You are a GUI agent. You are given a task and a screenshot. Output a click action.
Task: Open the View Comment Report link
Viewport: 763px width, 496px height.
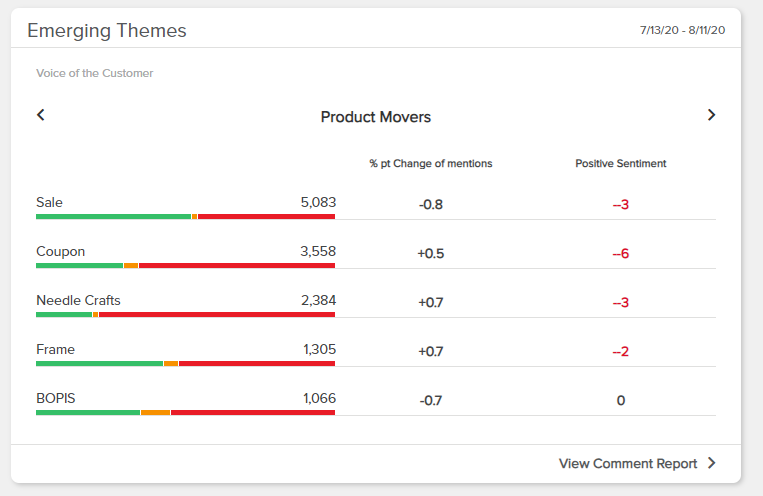(628, 463)
